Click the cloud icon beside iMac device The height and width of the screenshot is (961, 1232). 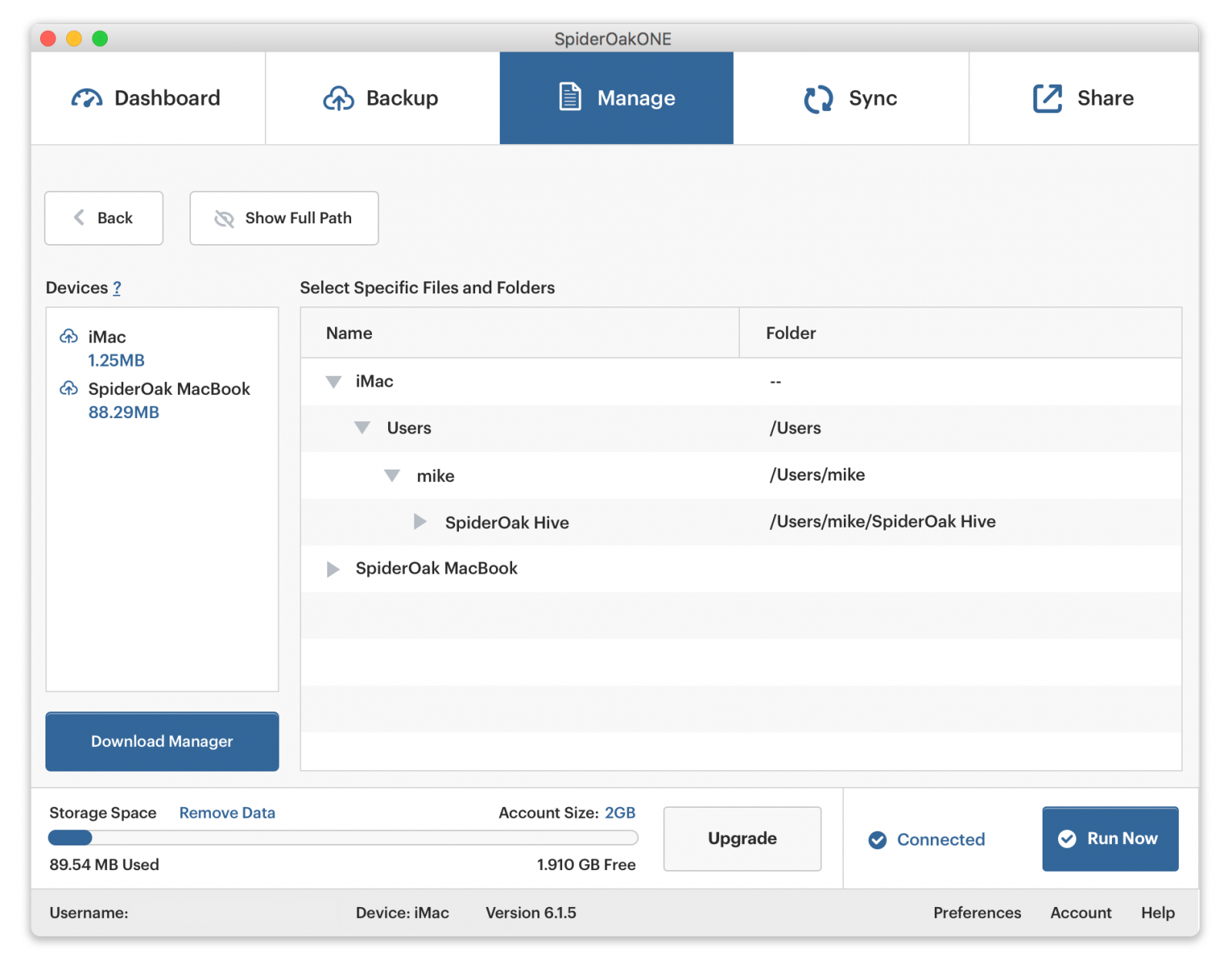coord(69,337)
